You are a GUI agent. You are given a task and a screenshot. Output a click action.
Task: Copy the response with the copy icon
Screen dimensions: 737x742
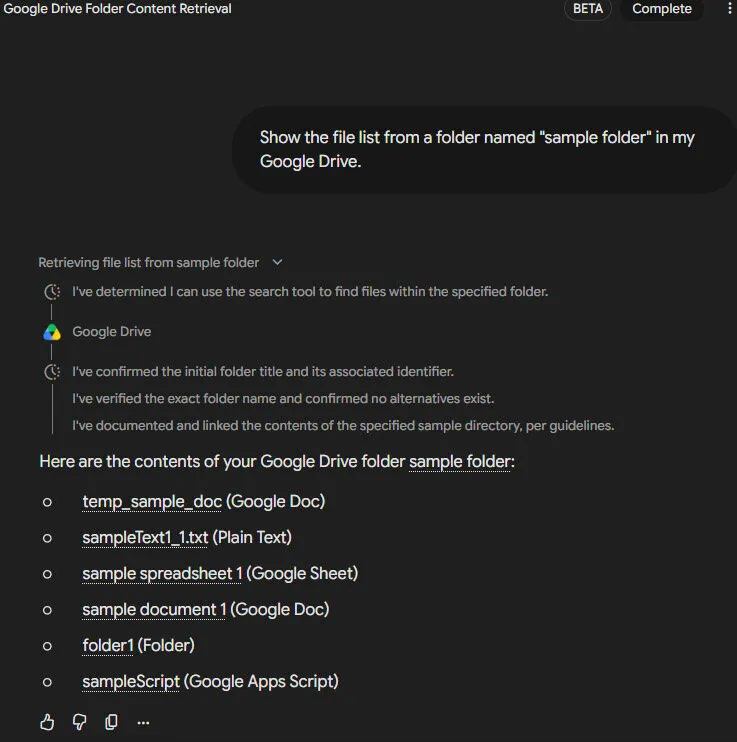coord(111,722)
